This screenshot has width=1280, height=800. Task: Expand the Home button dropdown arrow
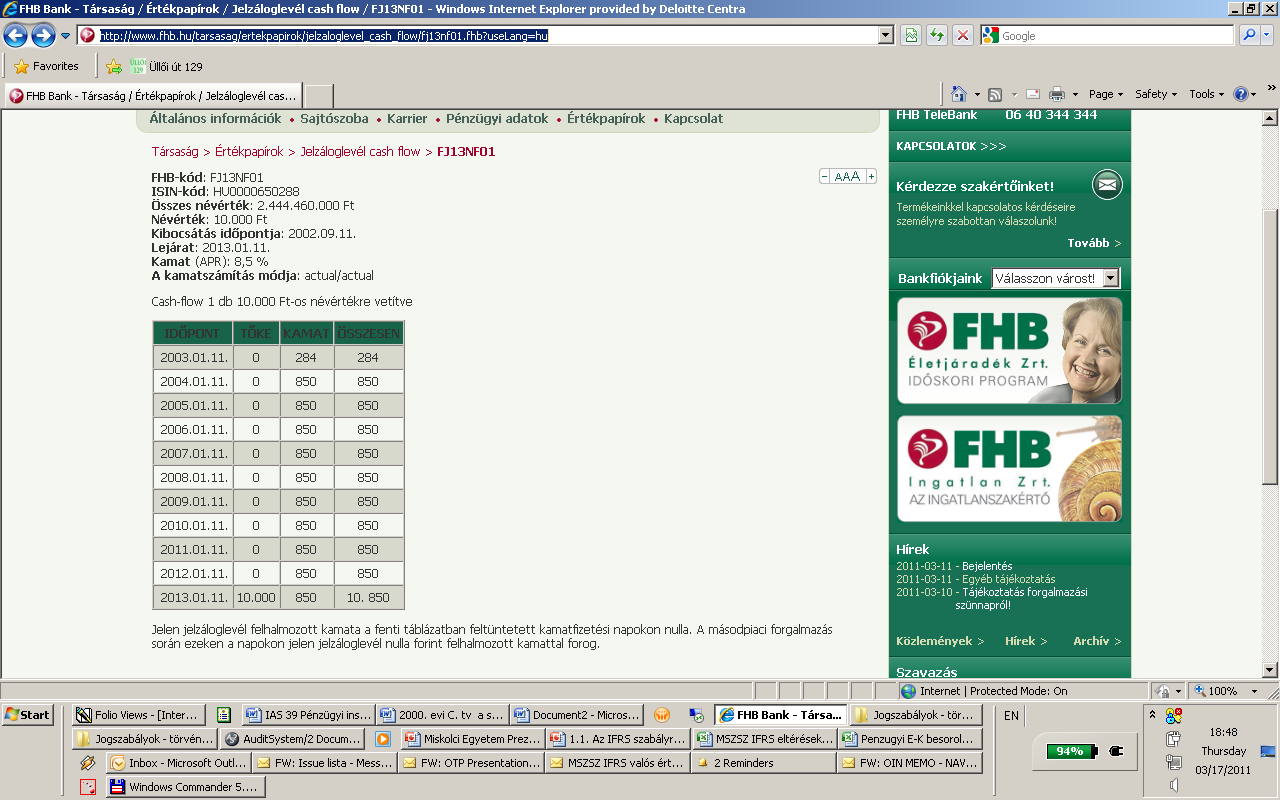pyautogui.click(x=977, y=95)
